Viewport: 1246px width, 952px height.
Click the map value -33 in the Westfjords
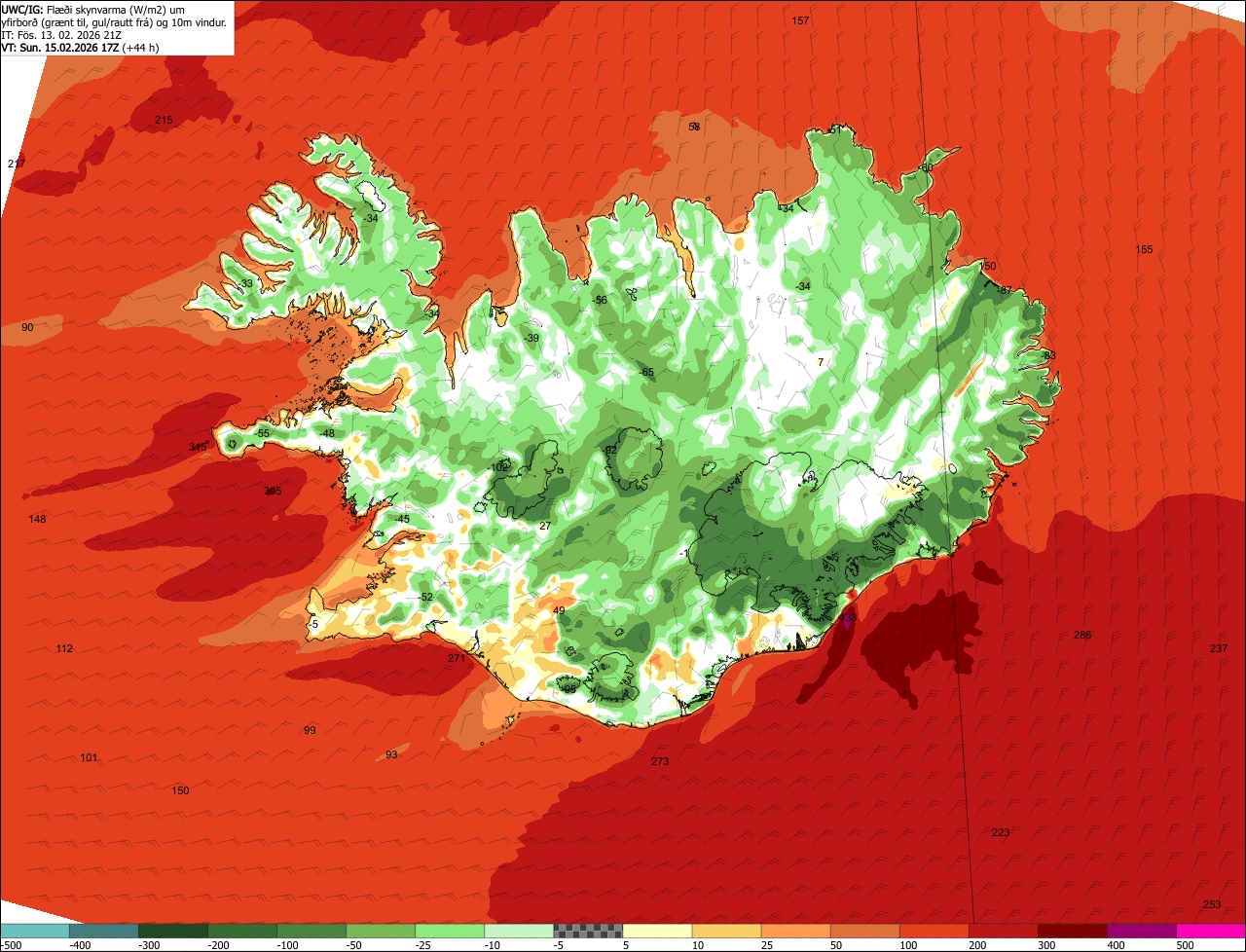pyautogui.click(x=245, y=283)
